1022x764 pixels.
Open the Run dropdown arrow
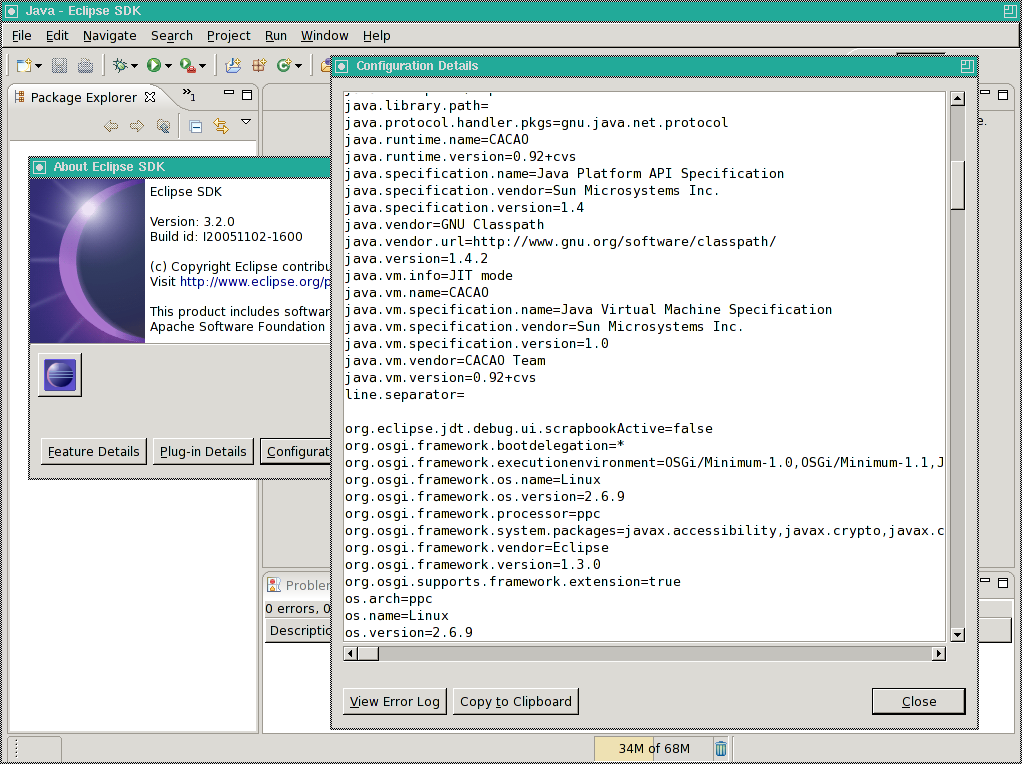pos(168,66)
